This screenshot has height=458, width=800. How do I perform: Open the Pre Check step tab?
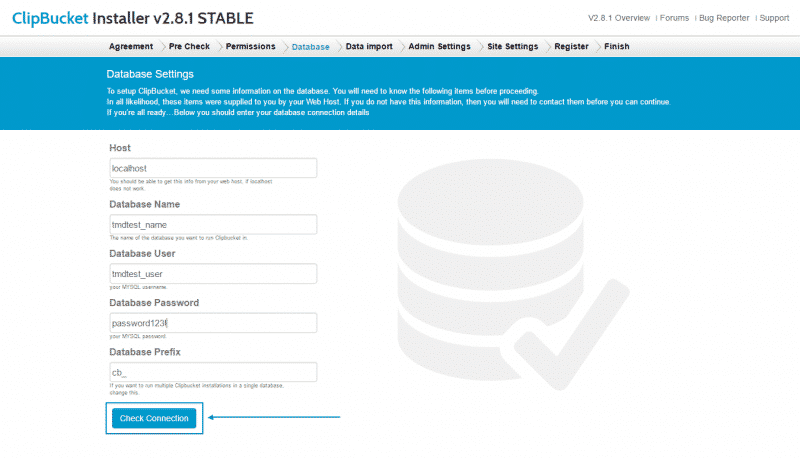(189, 46)
